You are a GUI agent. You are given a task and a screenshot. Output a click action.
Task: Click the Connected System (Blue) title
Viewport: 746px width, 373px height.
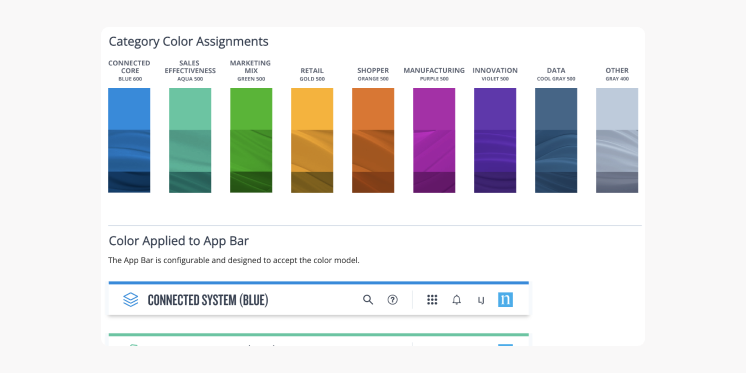pyautogui.click(x=208, y=300)
